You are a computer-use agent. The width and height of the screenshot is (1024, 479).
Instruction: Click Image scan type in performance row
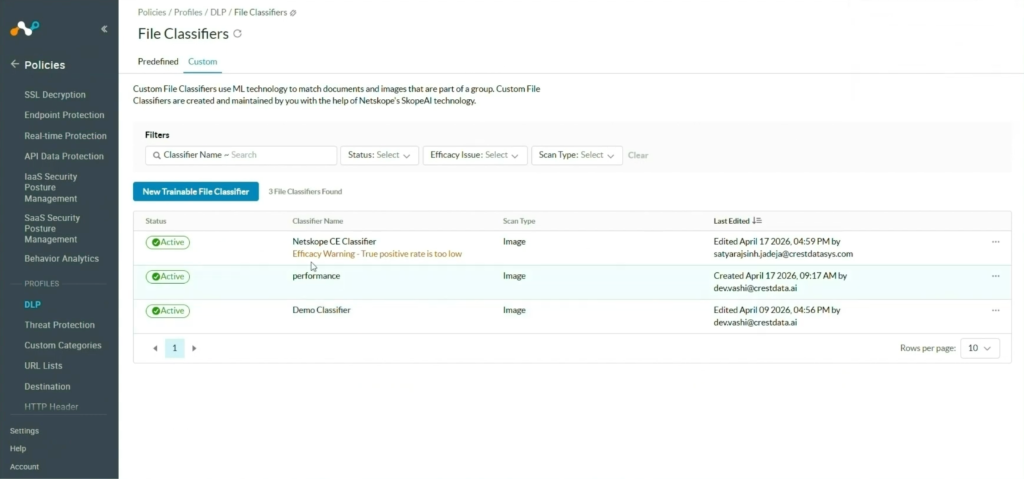(514, 276)
